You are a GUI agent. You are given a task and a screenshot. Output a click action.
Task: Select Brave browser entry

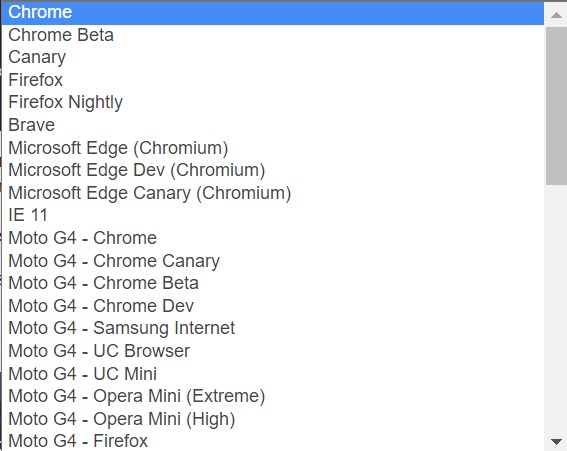click(273, 125)
